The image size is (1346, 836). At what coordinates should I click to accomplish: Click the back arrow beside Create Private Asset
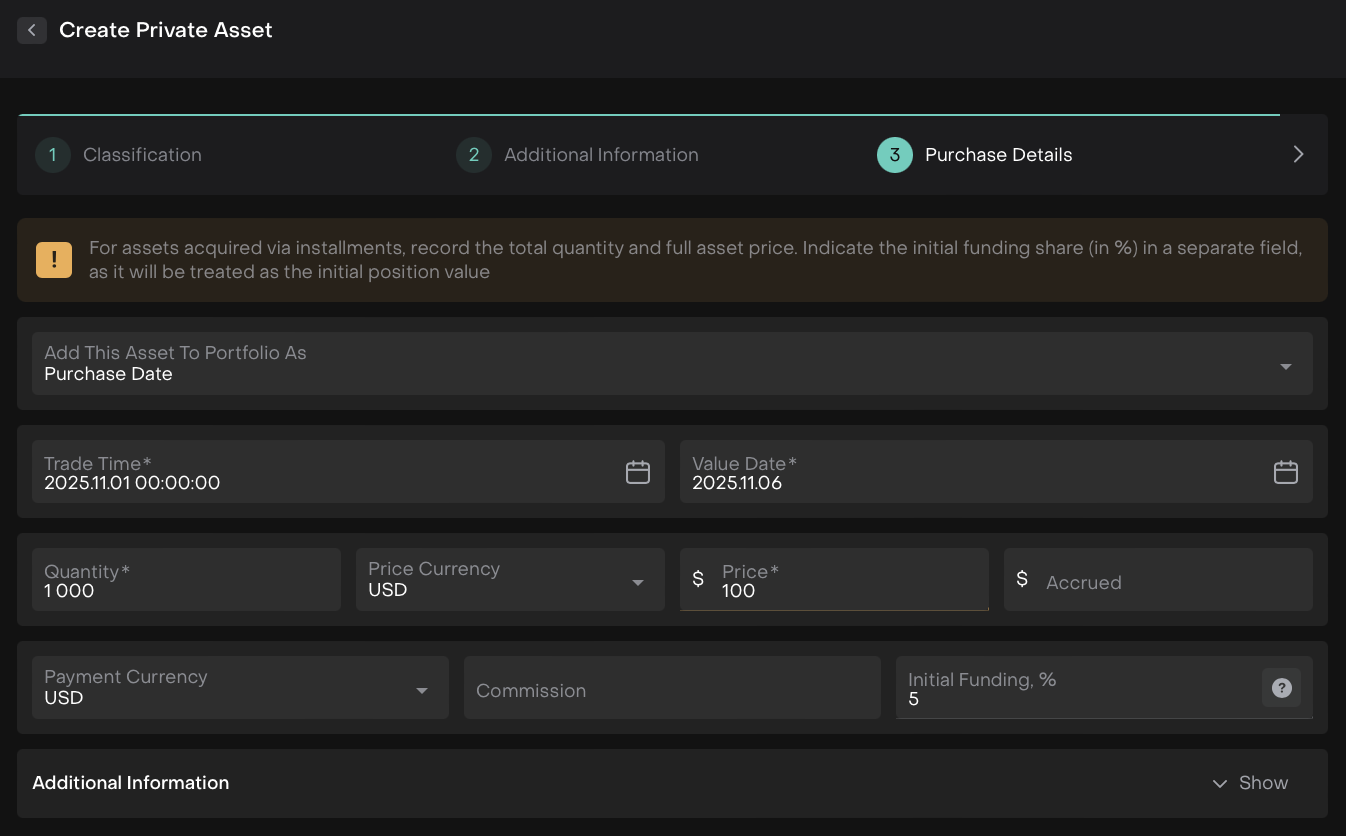[x=32, y=30]
